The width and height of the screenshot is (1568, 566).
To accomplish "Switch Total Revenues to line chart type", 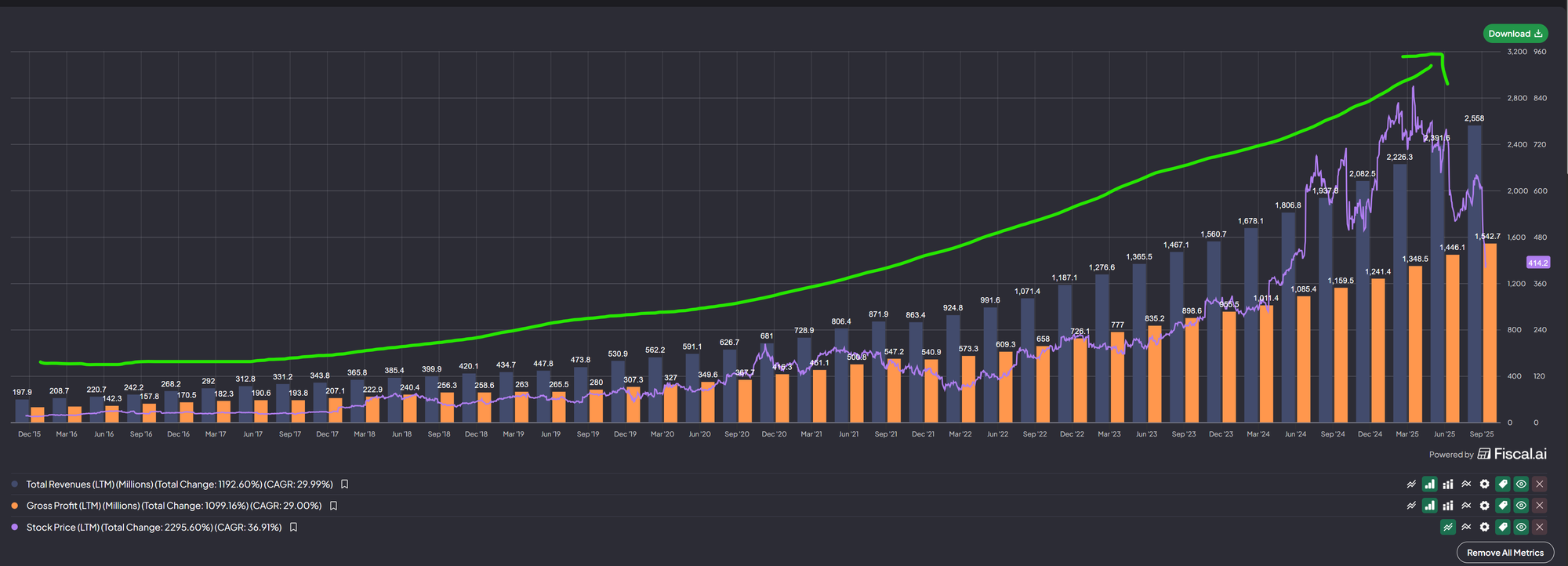I will tap(1411, 484).
